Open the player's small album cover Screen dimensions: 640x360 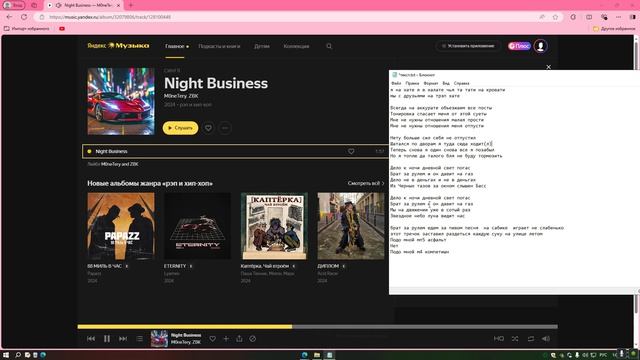pos(159,339)
